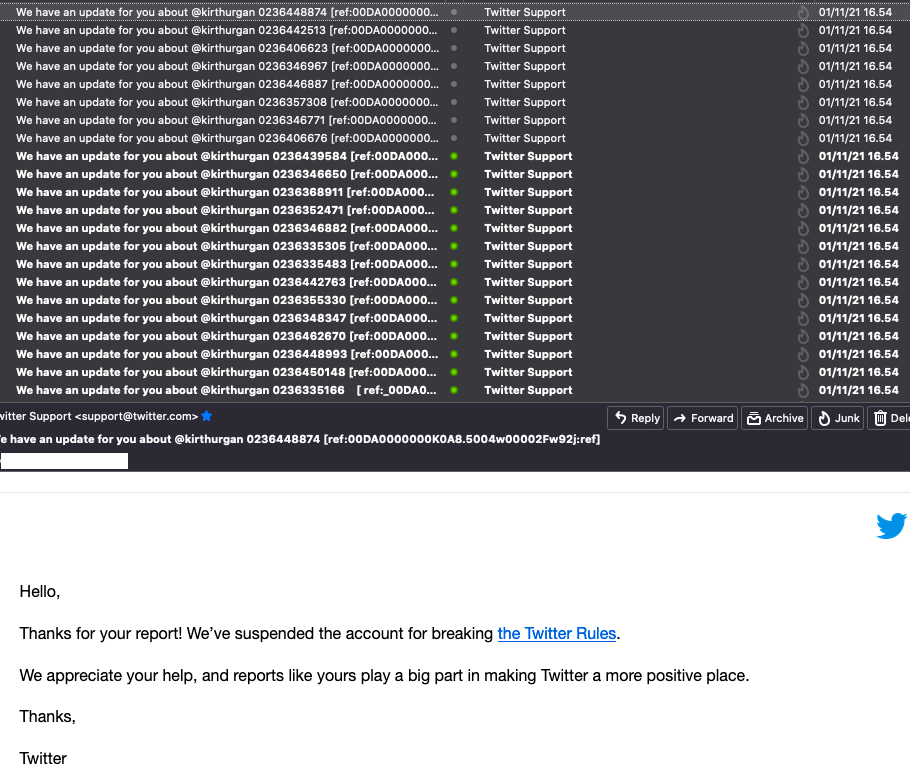Image resolution: width=910 pixels, height=774 pixels.
Task: Select unread message about @kirthurgan 0236335483
Action: pos(227,264)
